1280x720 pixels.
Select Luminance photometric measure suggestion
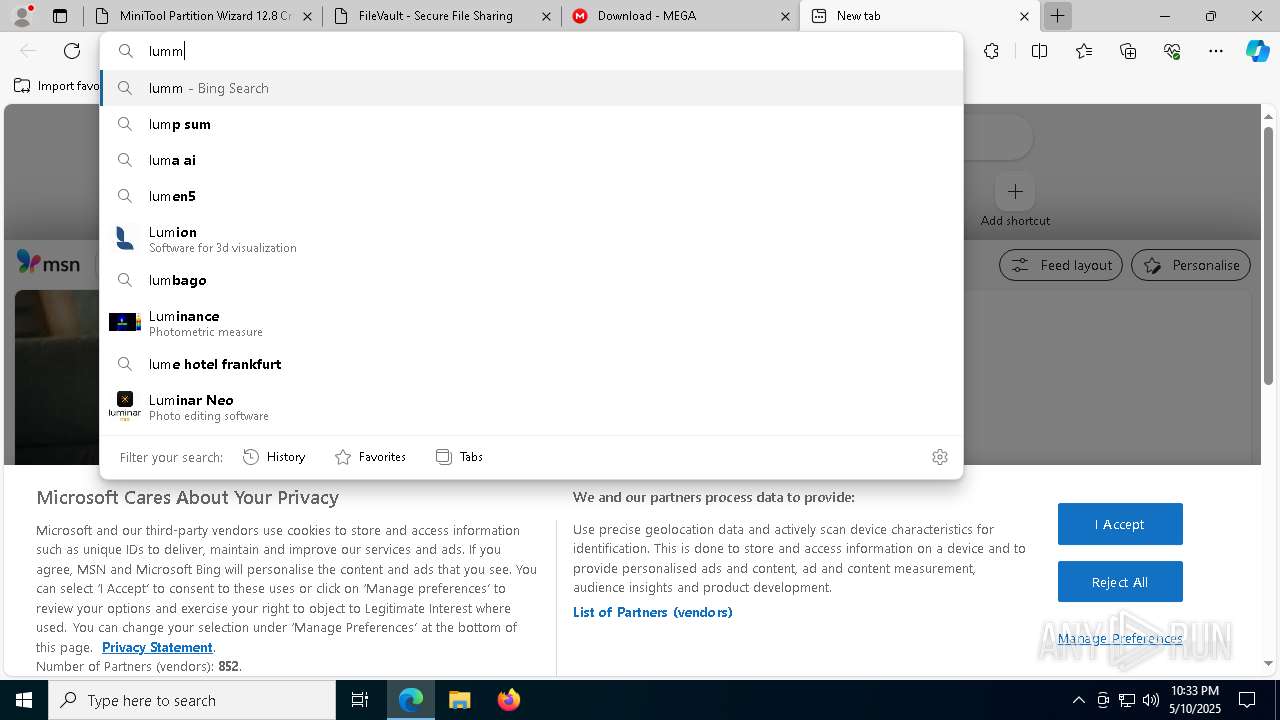tap(532, 323)
